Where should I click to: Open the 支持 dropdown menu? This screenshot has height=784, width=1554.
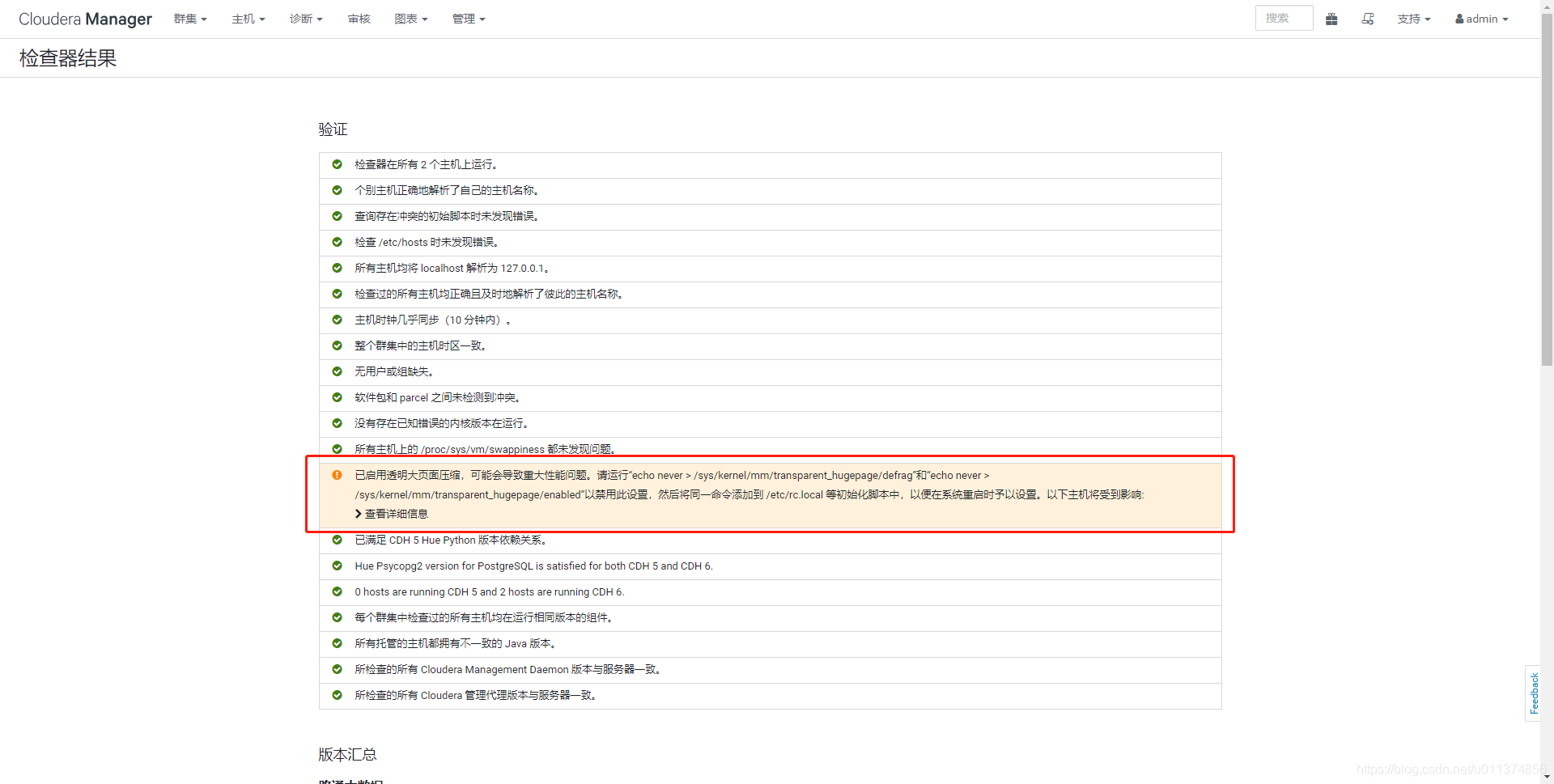click(x=1414, y=19)
